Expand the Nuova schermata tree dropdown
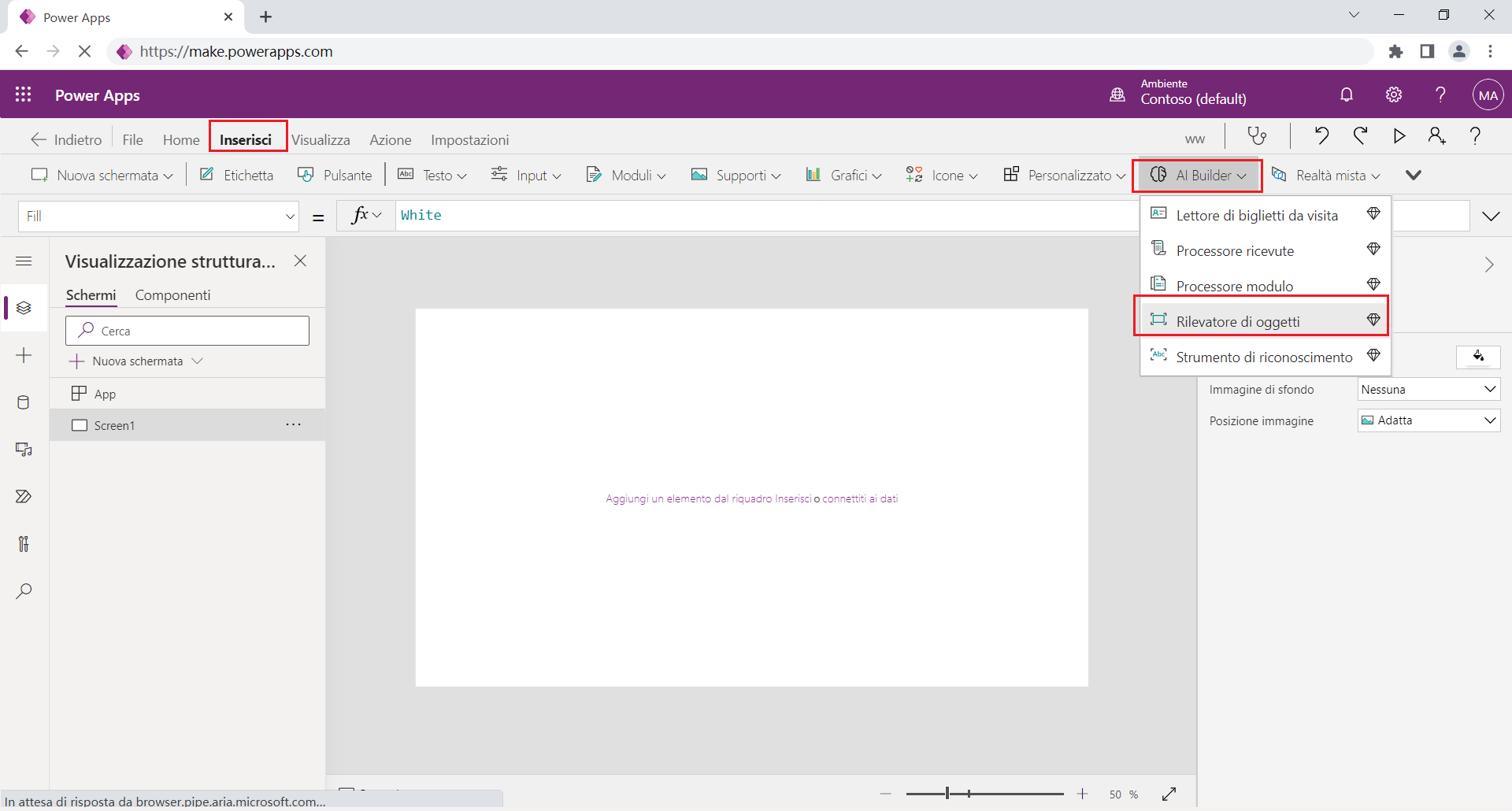 point(198,361)
